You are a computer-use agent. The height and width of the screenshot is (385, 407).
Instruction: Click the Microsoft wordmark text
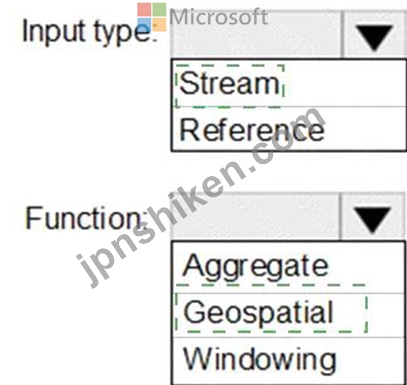[218, 17]
